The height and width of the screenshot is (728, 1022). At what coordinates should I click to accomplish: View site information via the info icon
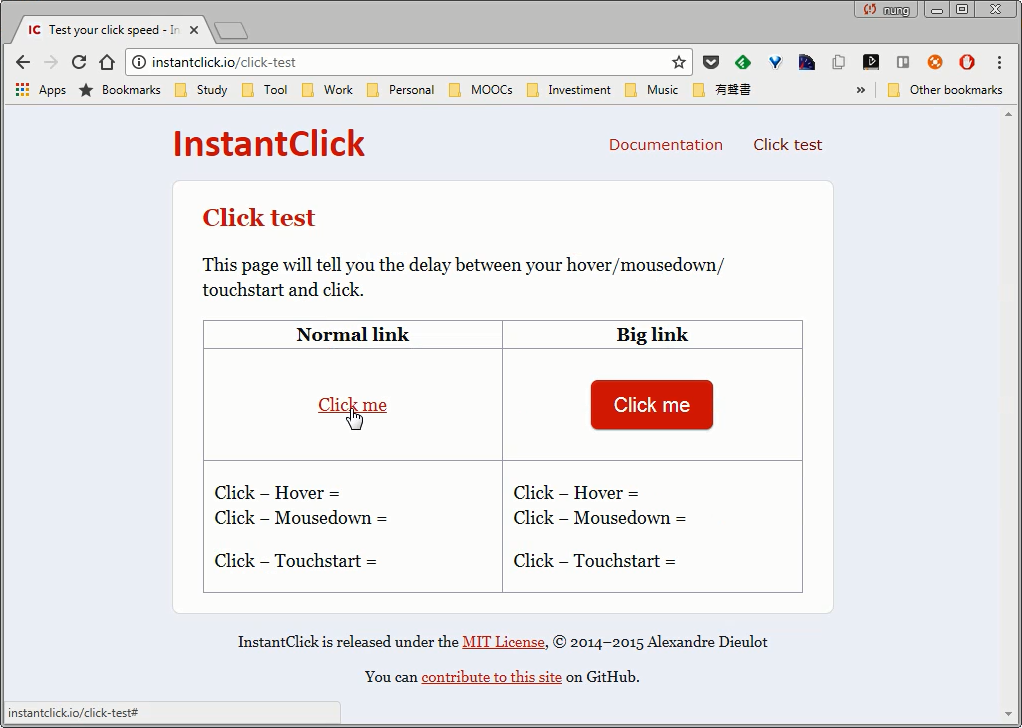pyautogui.click(x=138, y=63)
